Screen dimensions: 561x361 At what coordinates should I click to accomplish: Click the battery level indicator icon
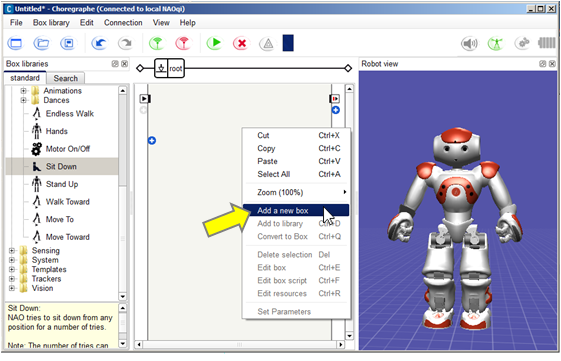pyautogui.click(x=547, y=43)
